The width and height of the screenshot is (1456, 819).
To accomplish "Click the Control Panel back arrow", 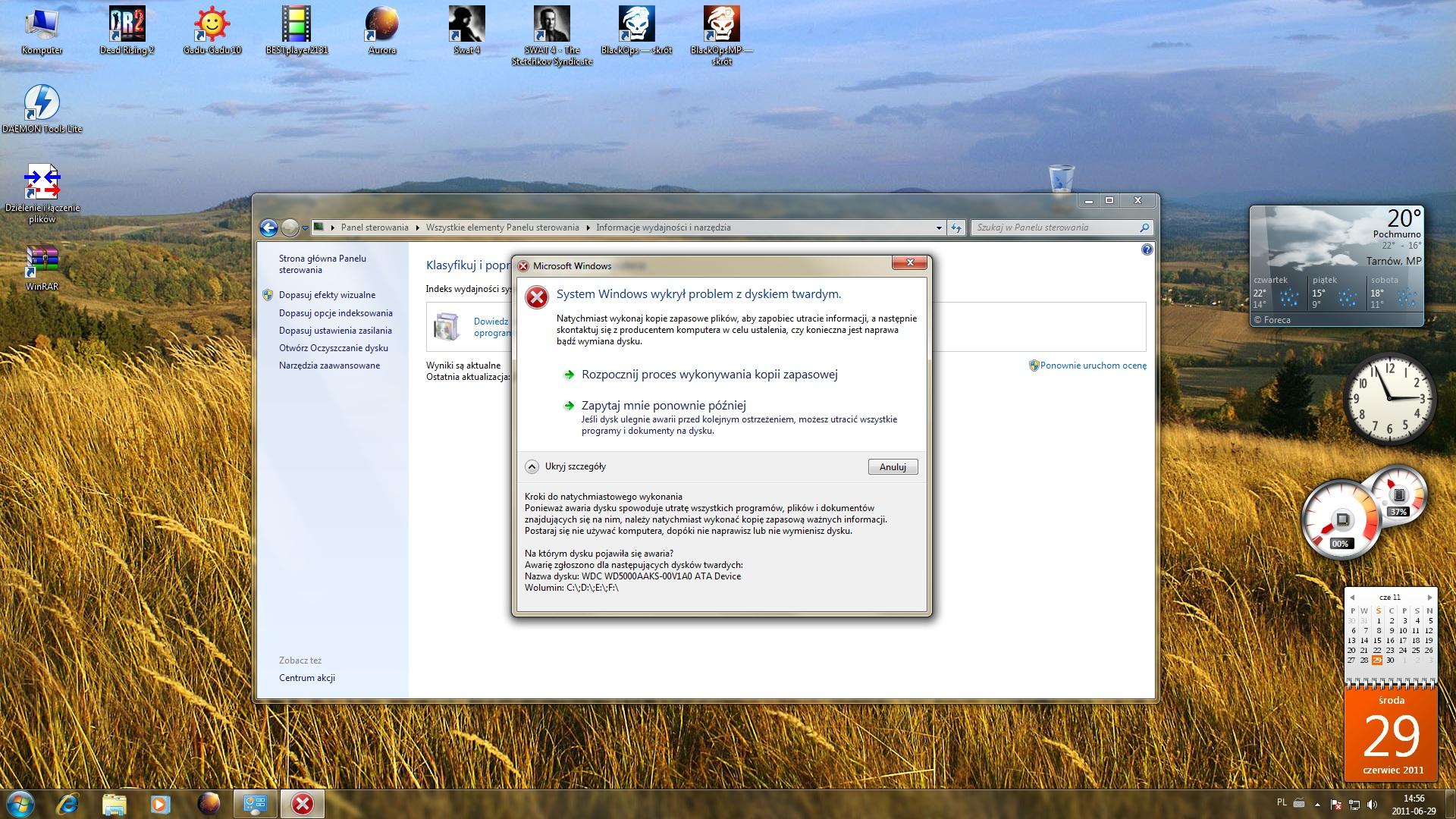I will tap(268, 227).
